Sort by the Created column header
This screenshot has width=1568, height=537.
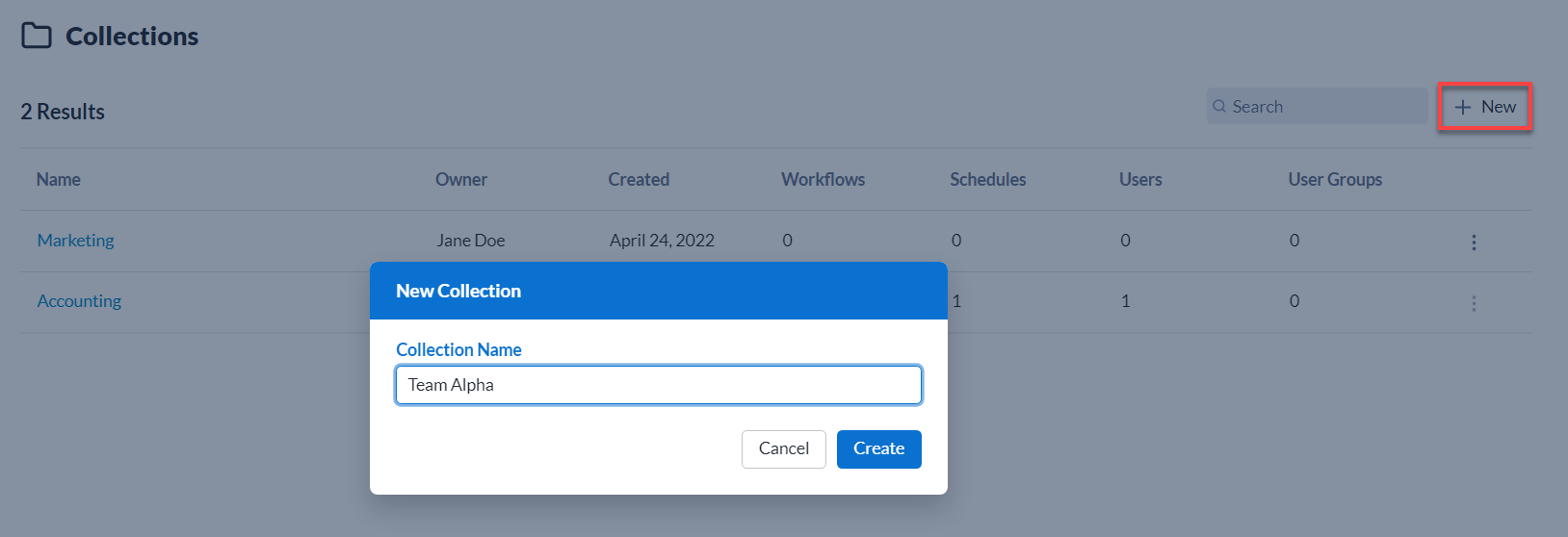639,180
